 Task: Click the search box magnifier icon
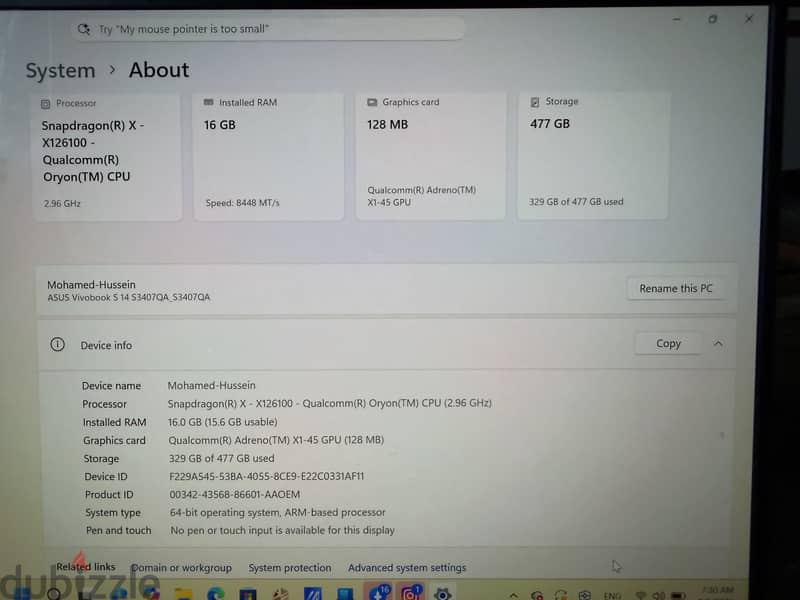[84, 29]
